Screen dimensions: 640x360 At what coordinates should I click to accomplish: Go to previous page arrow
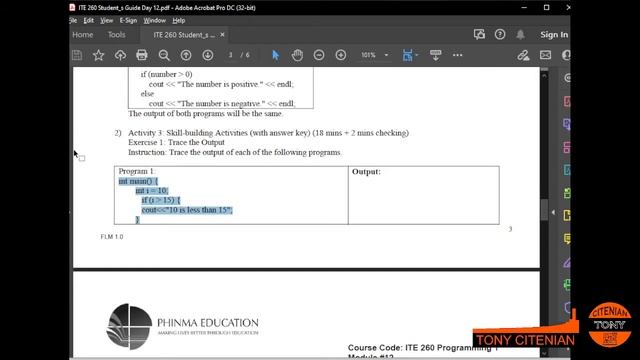point(186,55)
